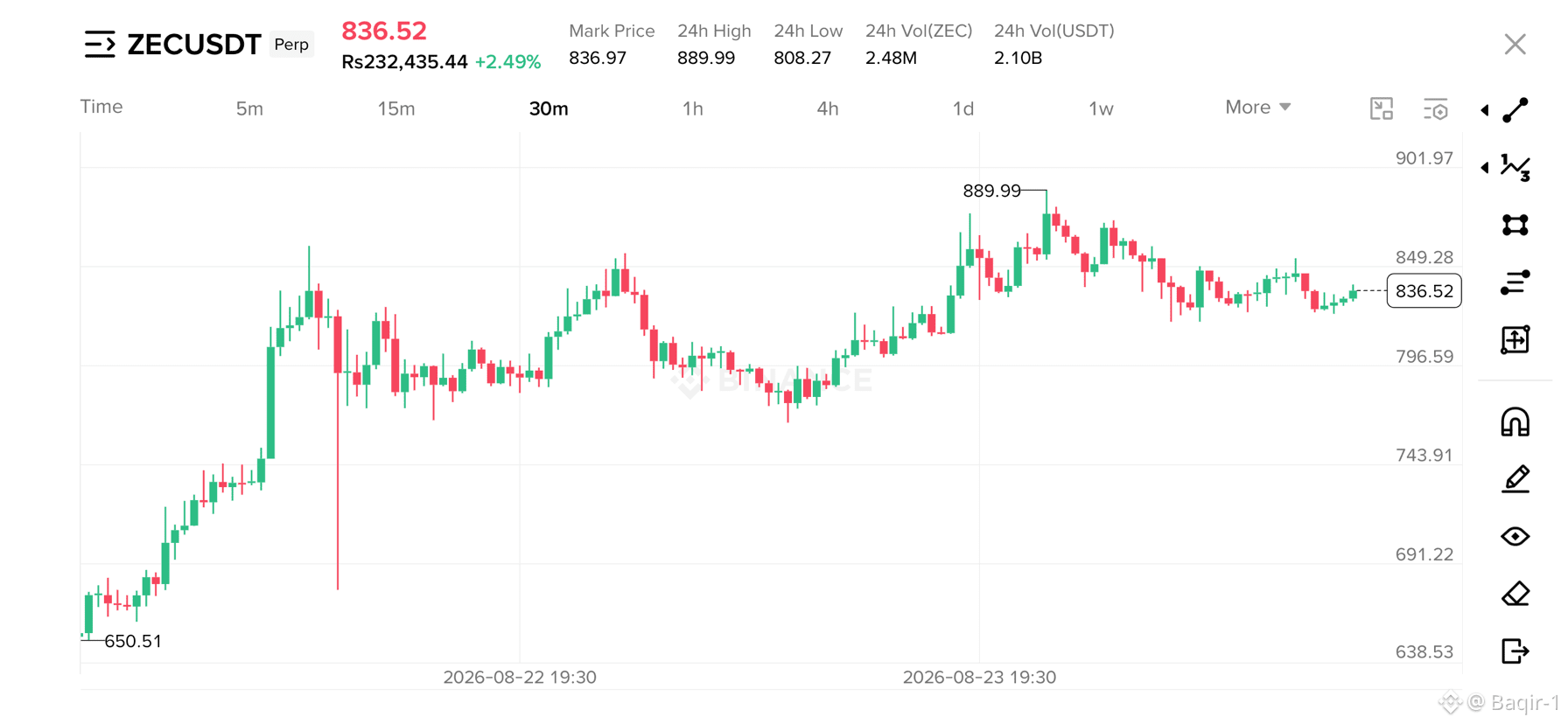This screenshot has width=1568, height=724.
Task: Click the 901.97 price axis label
Action: (1424, 158)
